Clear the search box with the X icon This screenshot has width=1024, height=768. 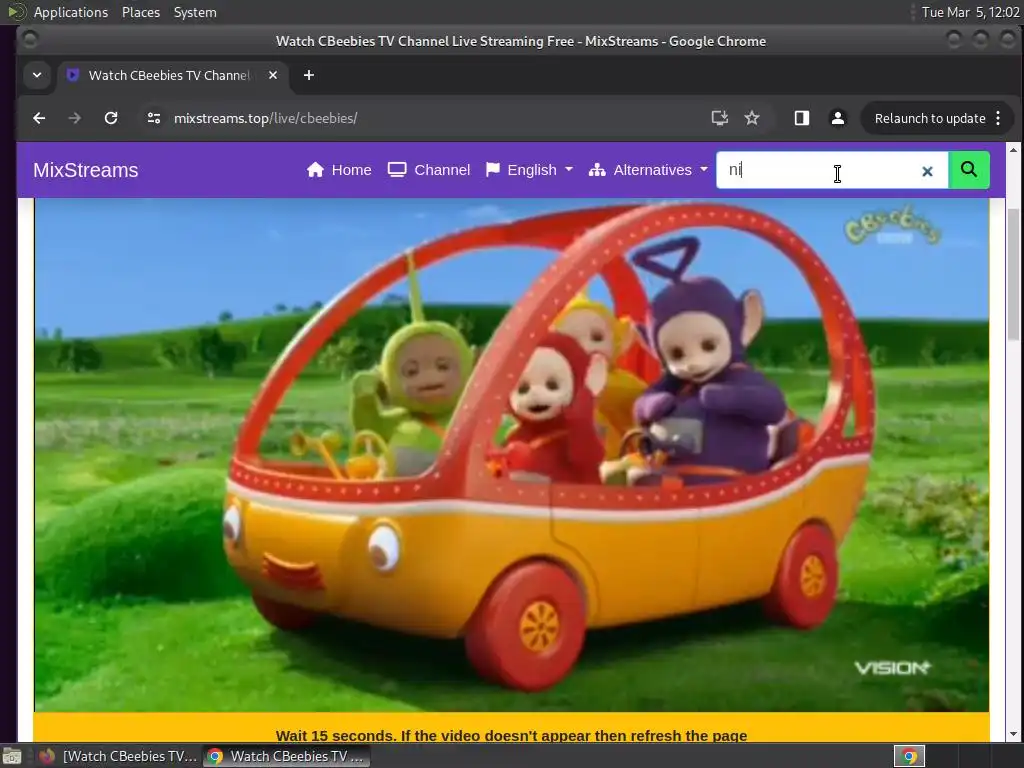pos(927,171)
